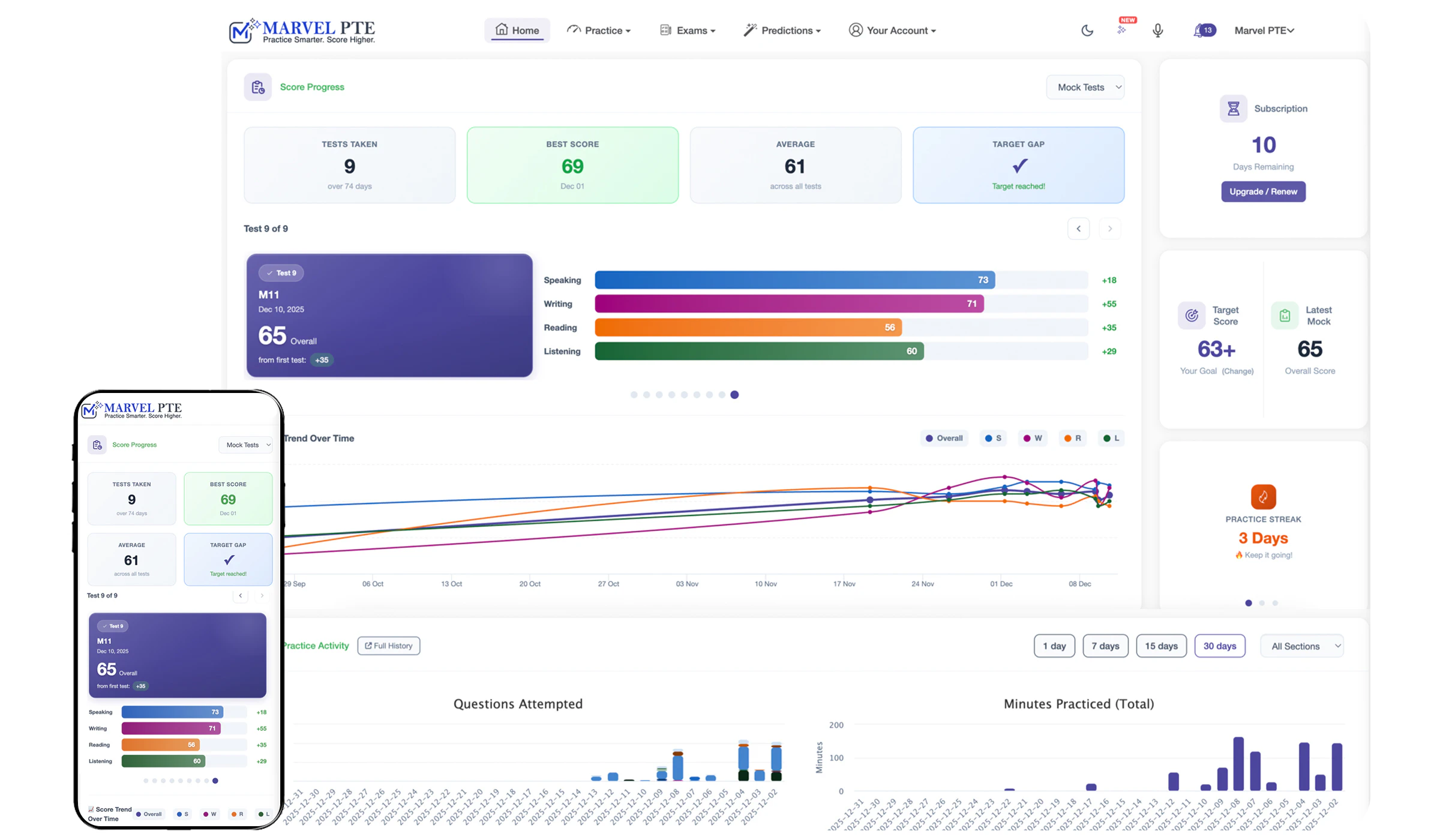Click the Subscription hourglass icon
The width and height of the screenshot is (1440, 840).
click(x=1233, y=109)
